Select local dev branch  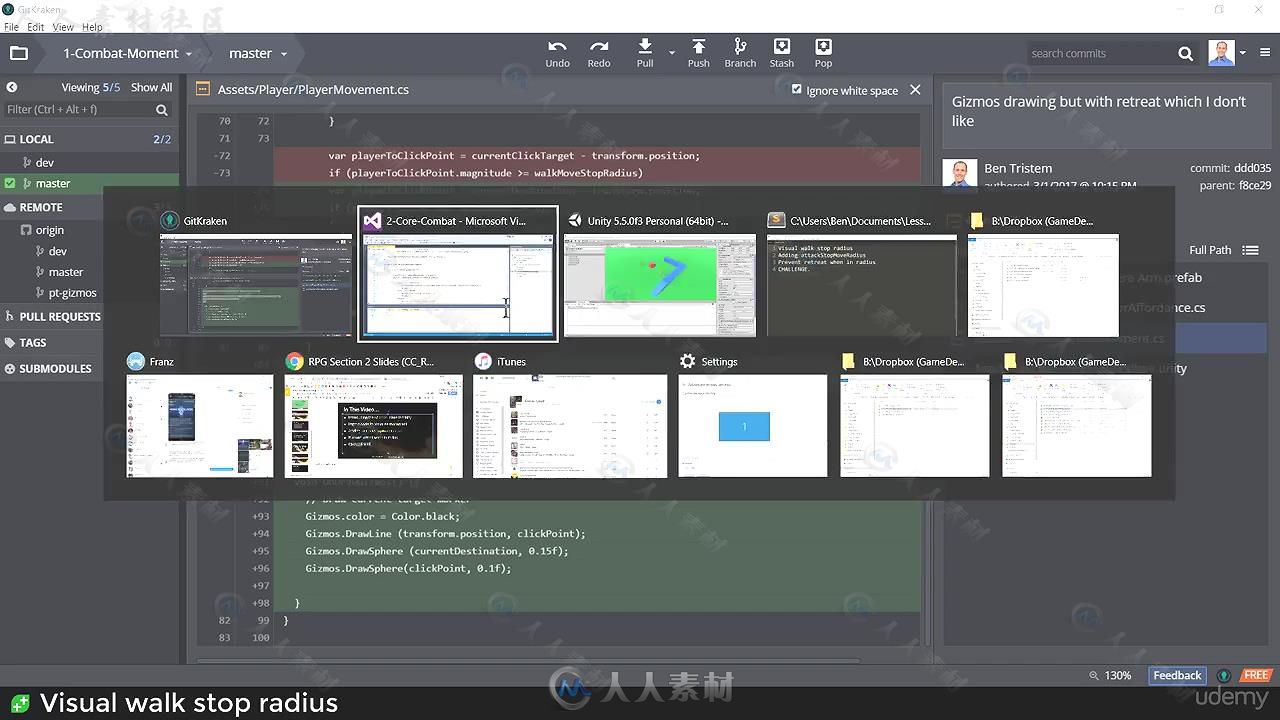coord(45,162)
